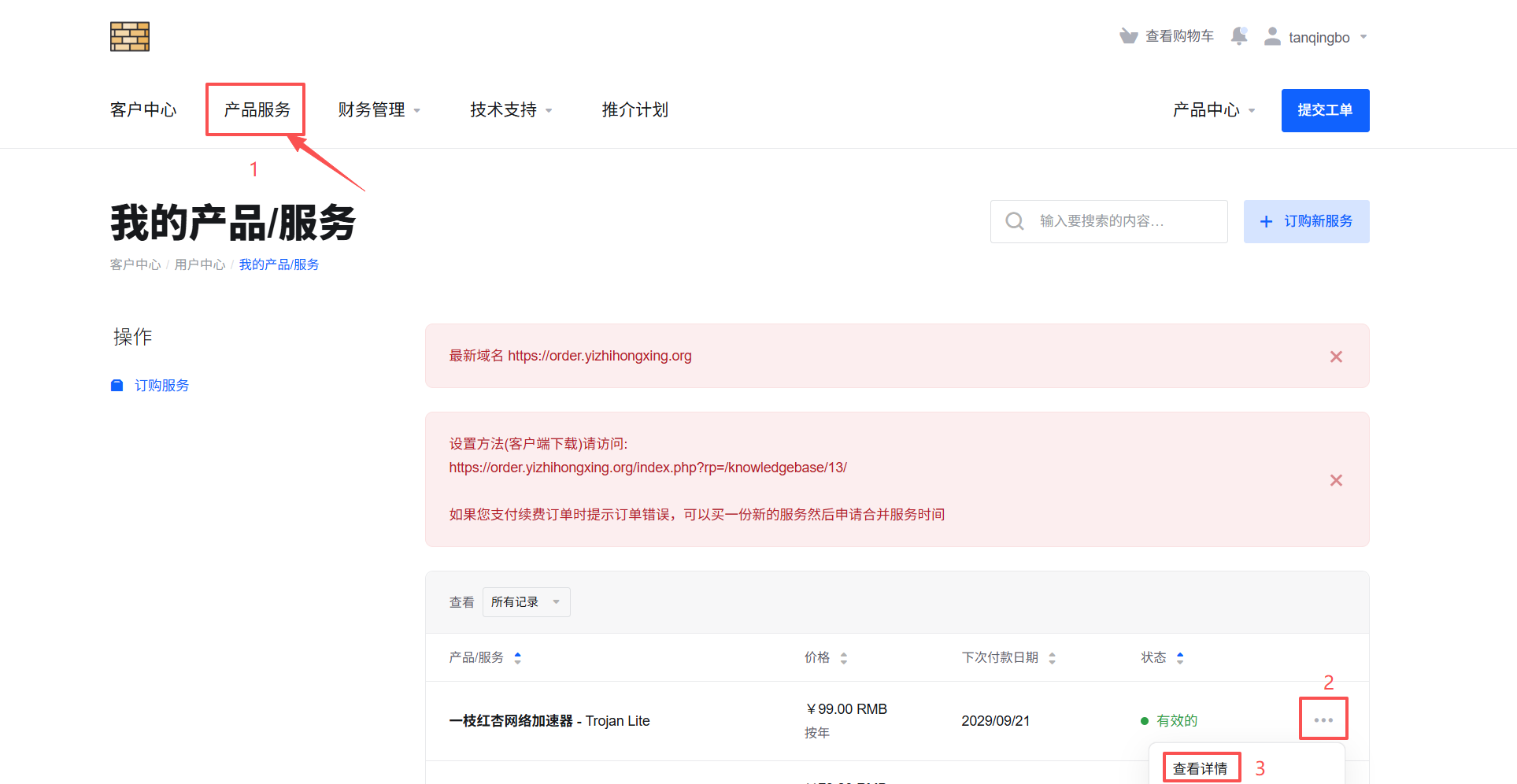Focus the search input field
The height and width of the screenshot is (784, 1517).
click(x=1108, y=221)
